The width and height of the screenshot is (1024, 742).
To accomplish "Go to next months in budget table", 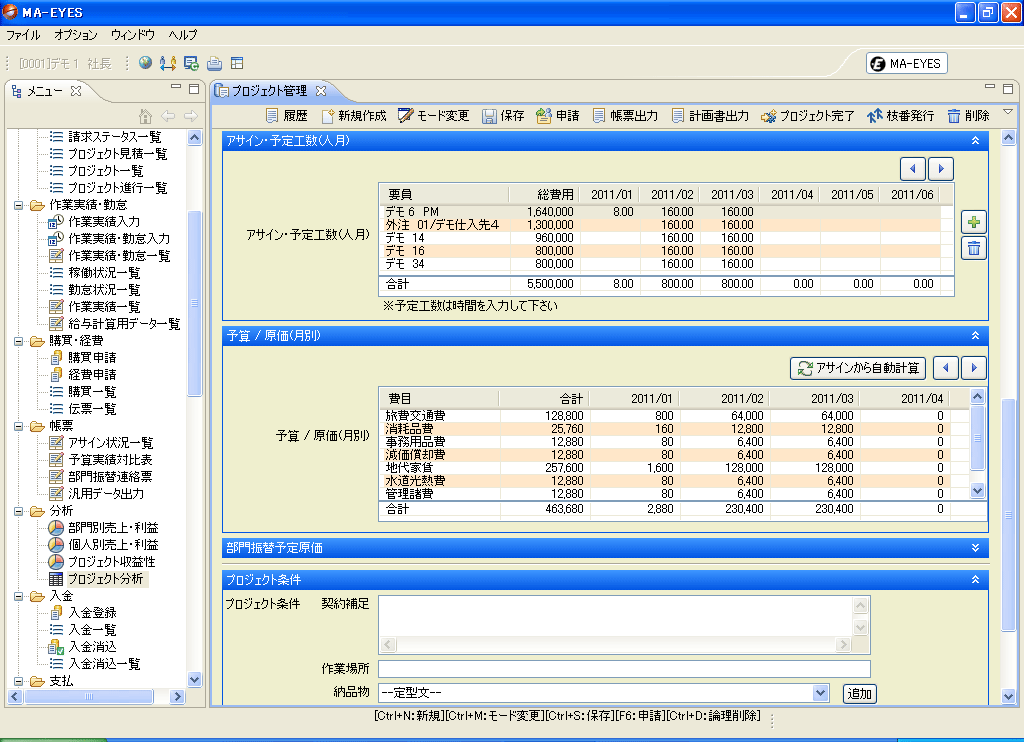I will [974, 368].
